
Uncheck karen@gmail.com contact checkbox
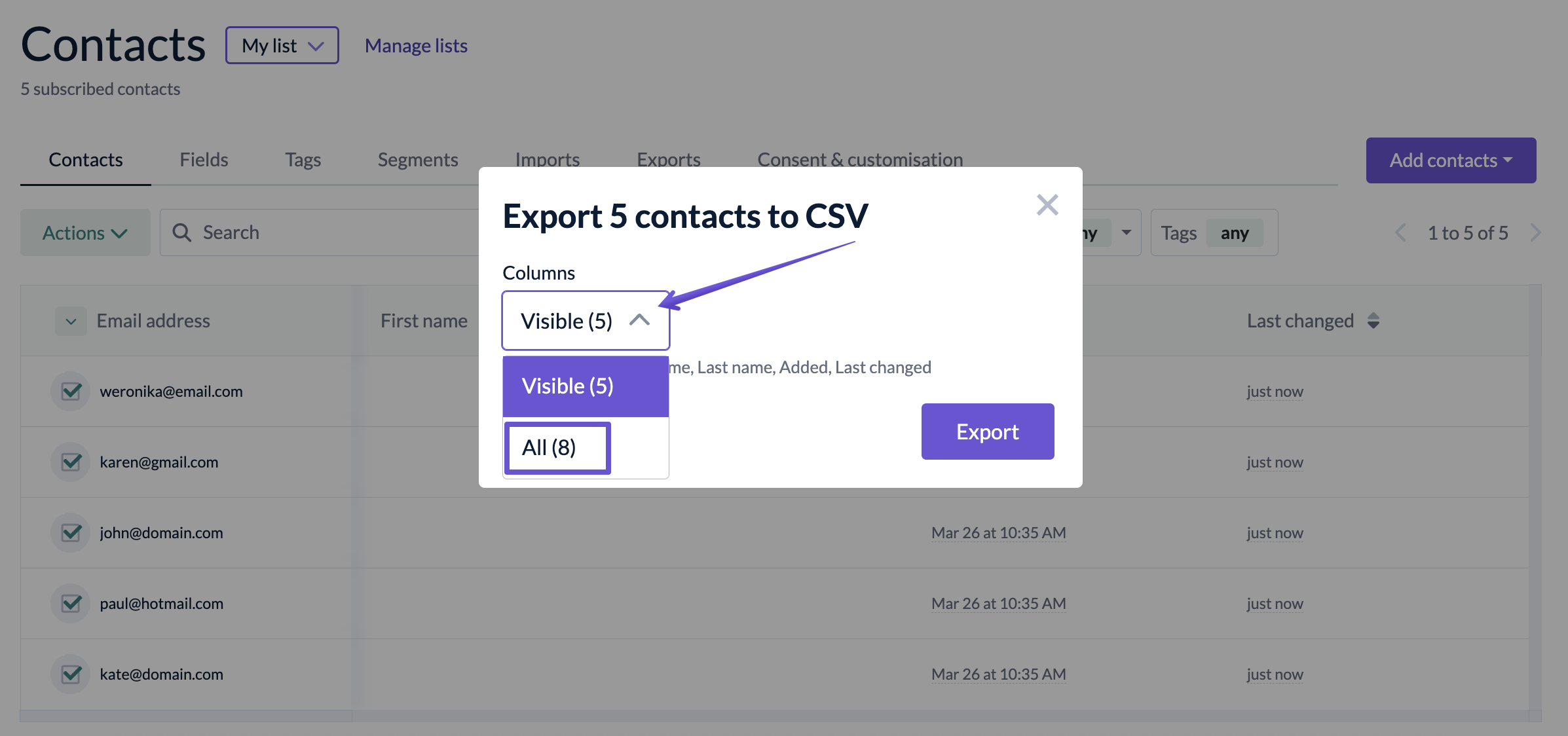(x=71, y=462)
